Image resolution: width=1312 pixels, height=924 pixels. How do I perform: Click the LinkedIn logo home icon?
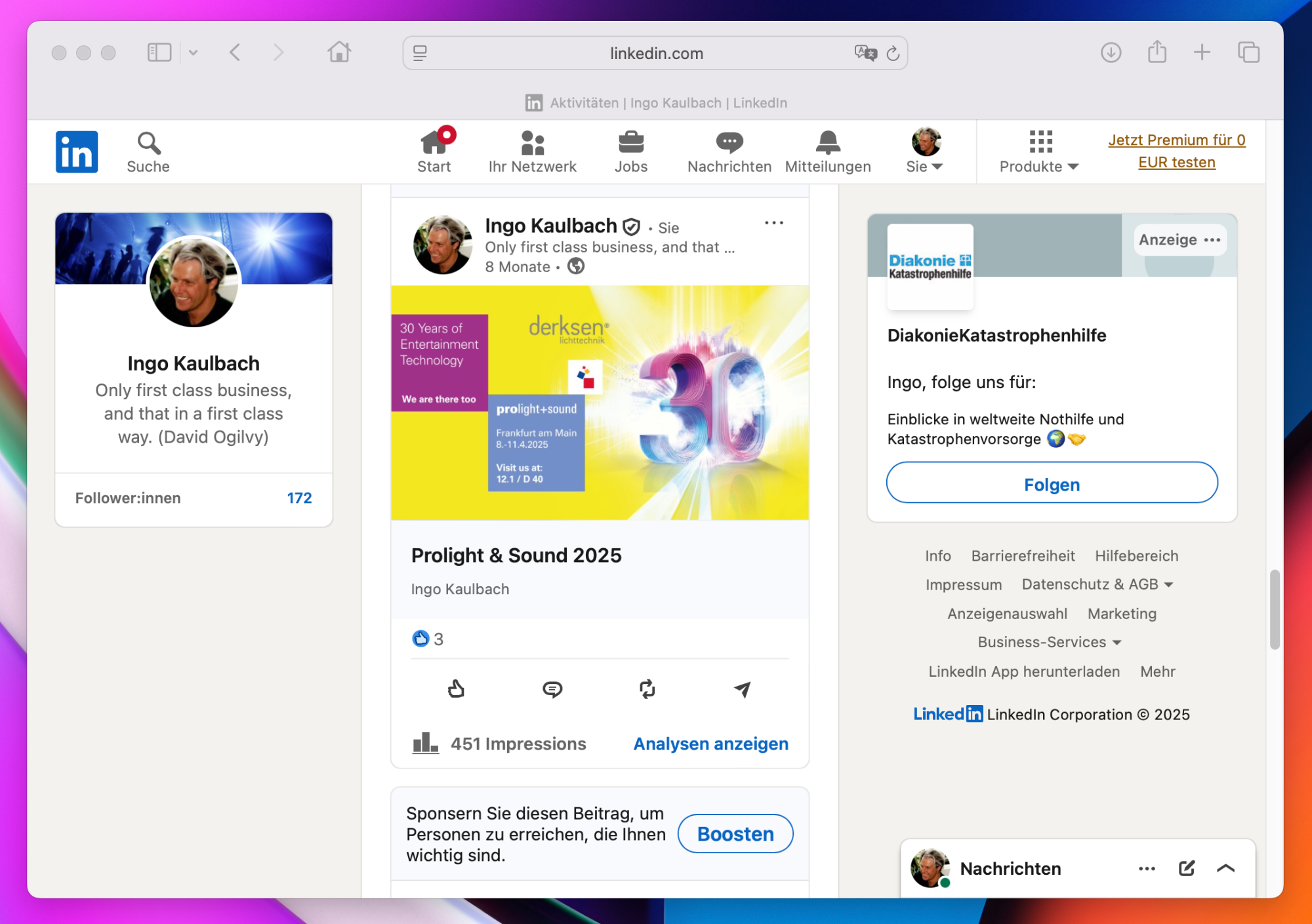77,151
